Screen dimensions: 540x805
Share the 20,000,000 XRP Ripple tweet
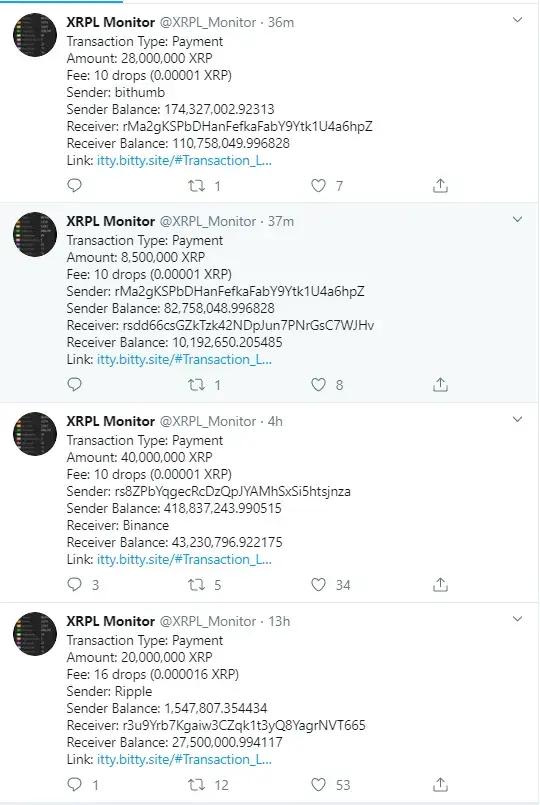[x=440, y=784]
